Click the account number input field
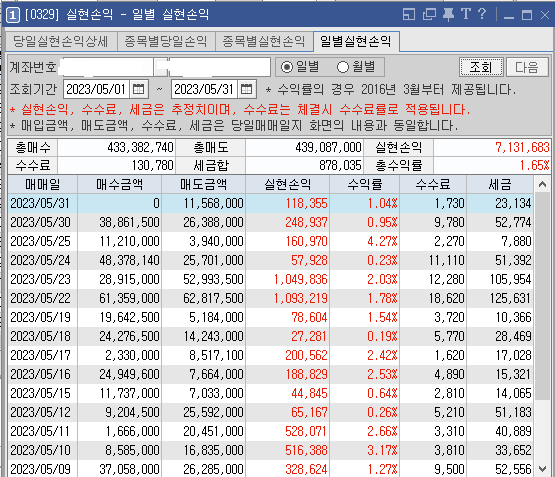Image resolution: width=555 pixels, height=477 pixels. (107, 67)
